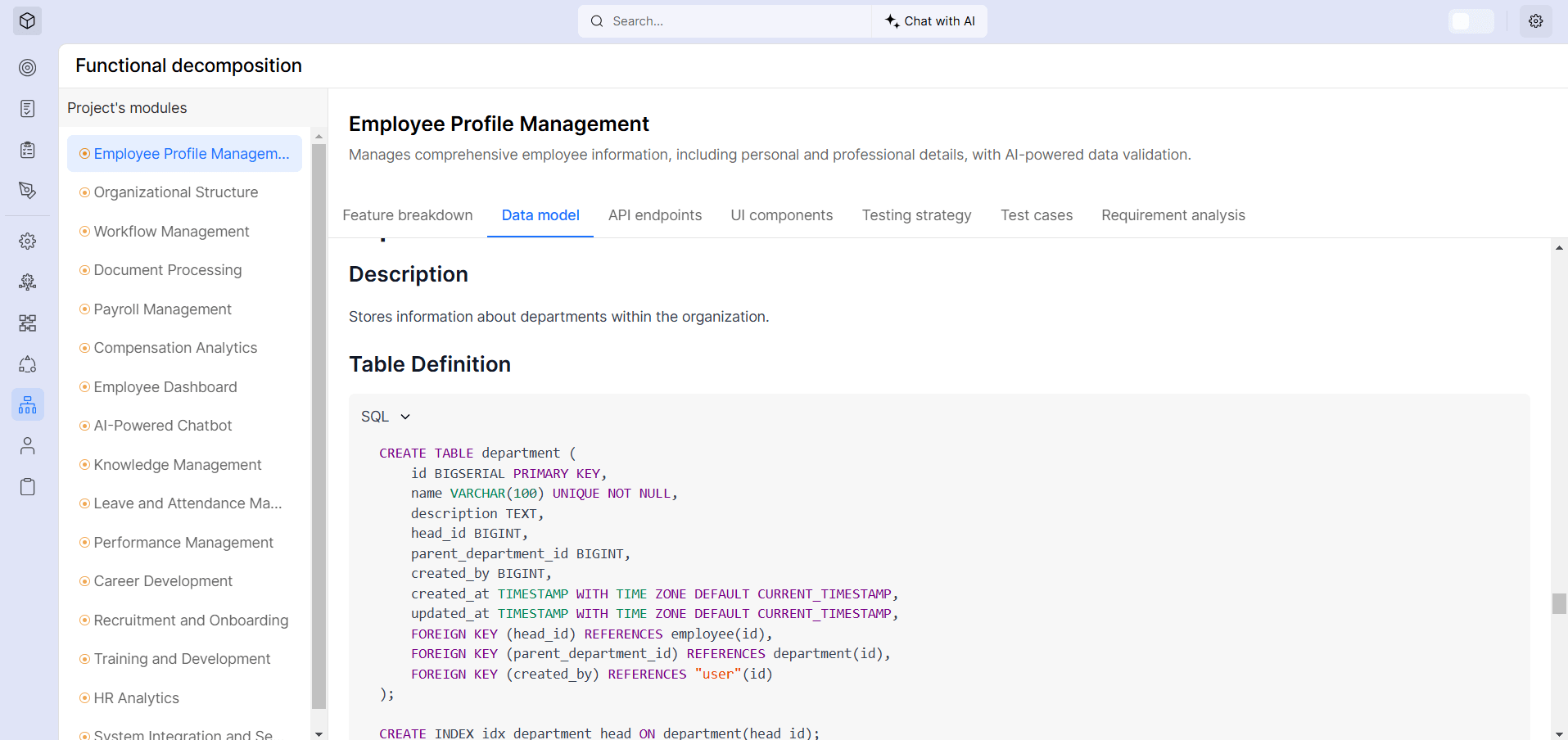Screen dimensions: 1568x740
Task: Open the user profile sidebar icon
Action: pos(28,446)
